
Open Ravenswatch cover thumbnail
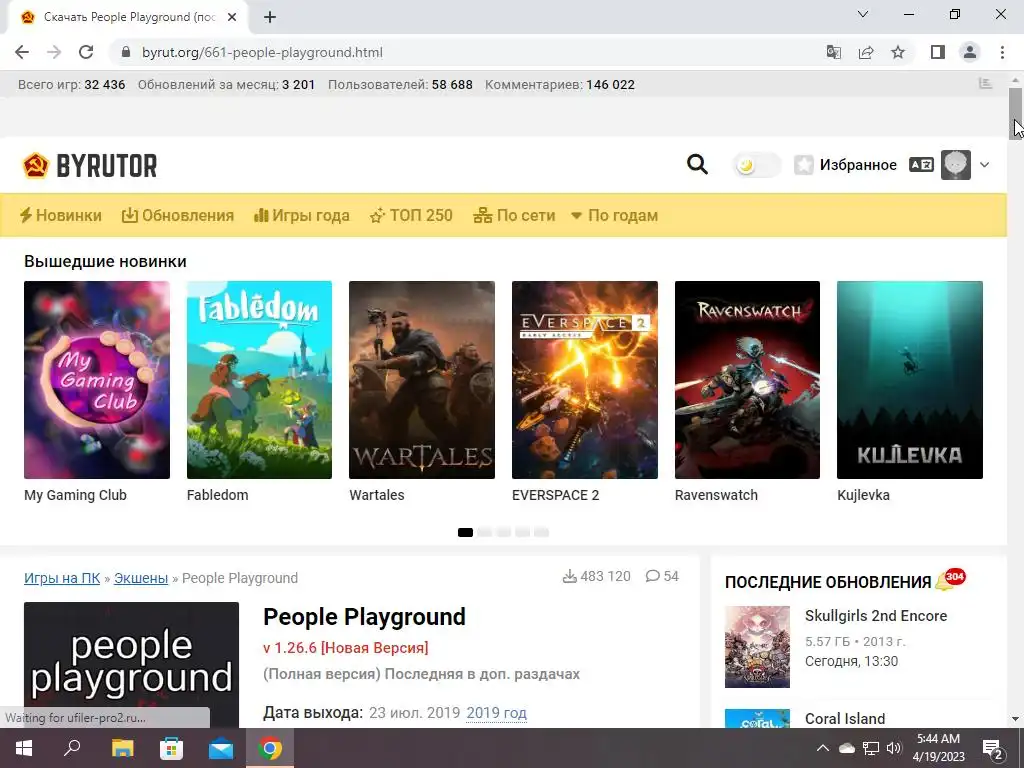tap(747, 380)
